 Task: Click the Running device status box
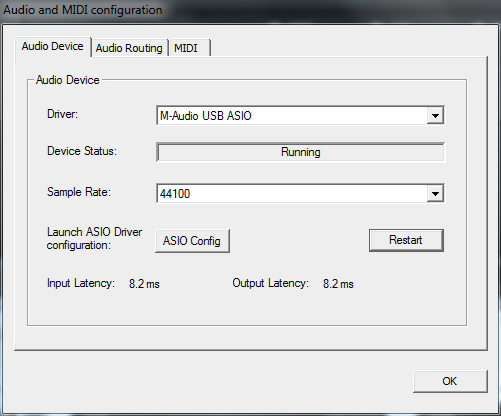pyautogui.click(x=300, y=152)
